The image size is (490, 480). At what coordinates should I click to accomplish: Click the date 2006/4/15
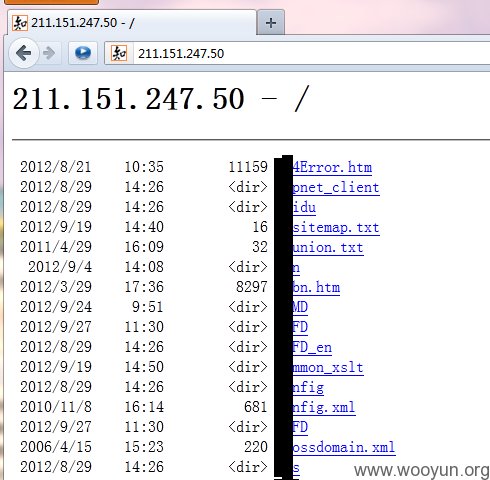pyautogui.click(x=56, y=447)
